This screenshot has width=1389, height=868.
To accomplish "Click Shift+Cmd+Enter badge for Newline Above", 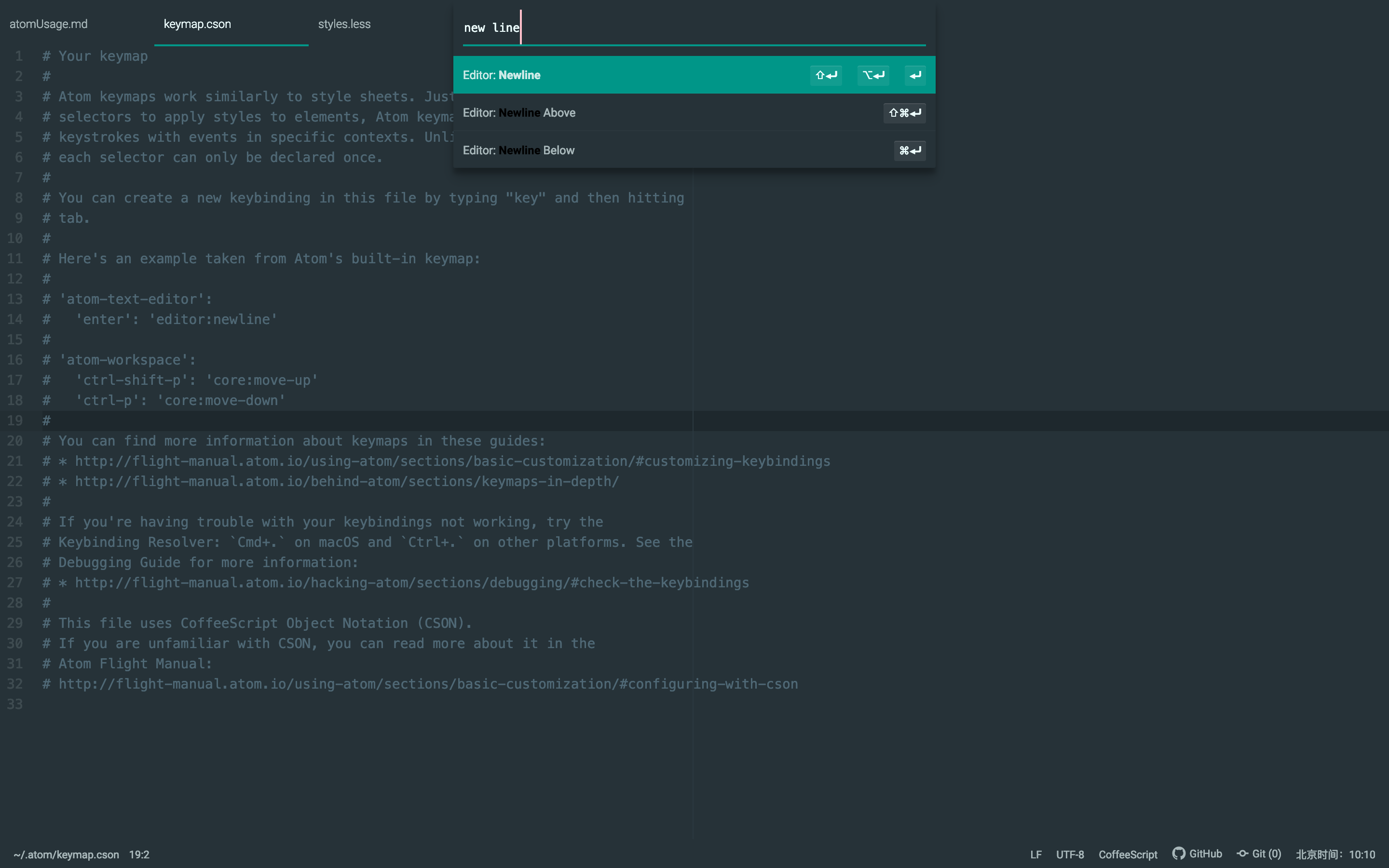I will click(904, 113).
